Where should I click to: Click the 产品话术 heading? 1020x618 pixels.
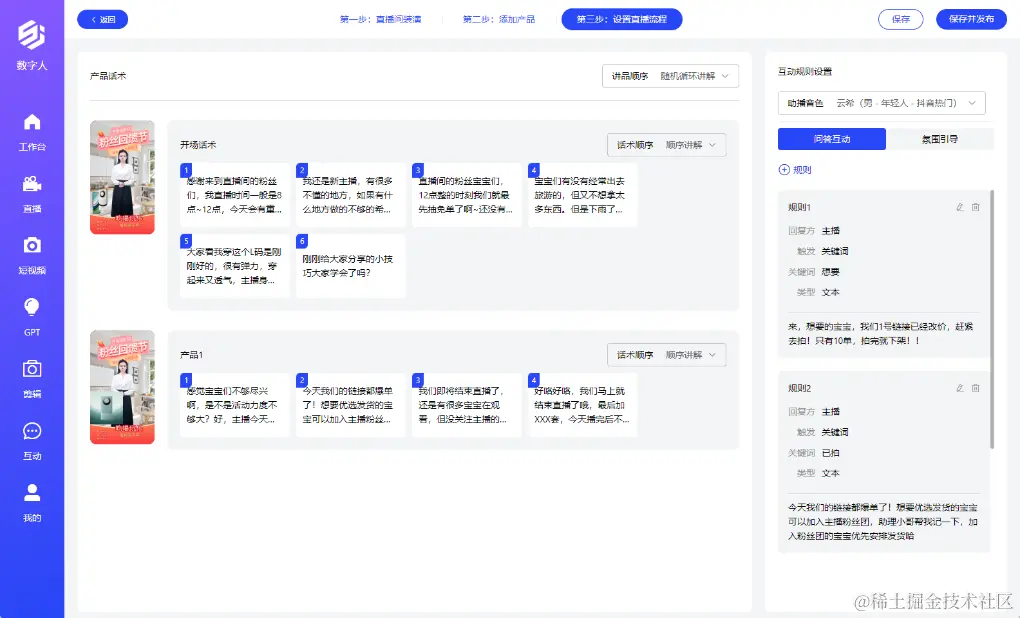(108, 76)
